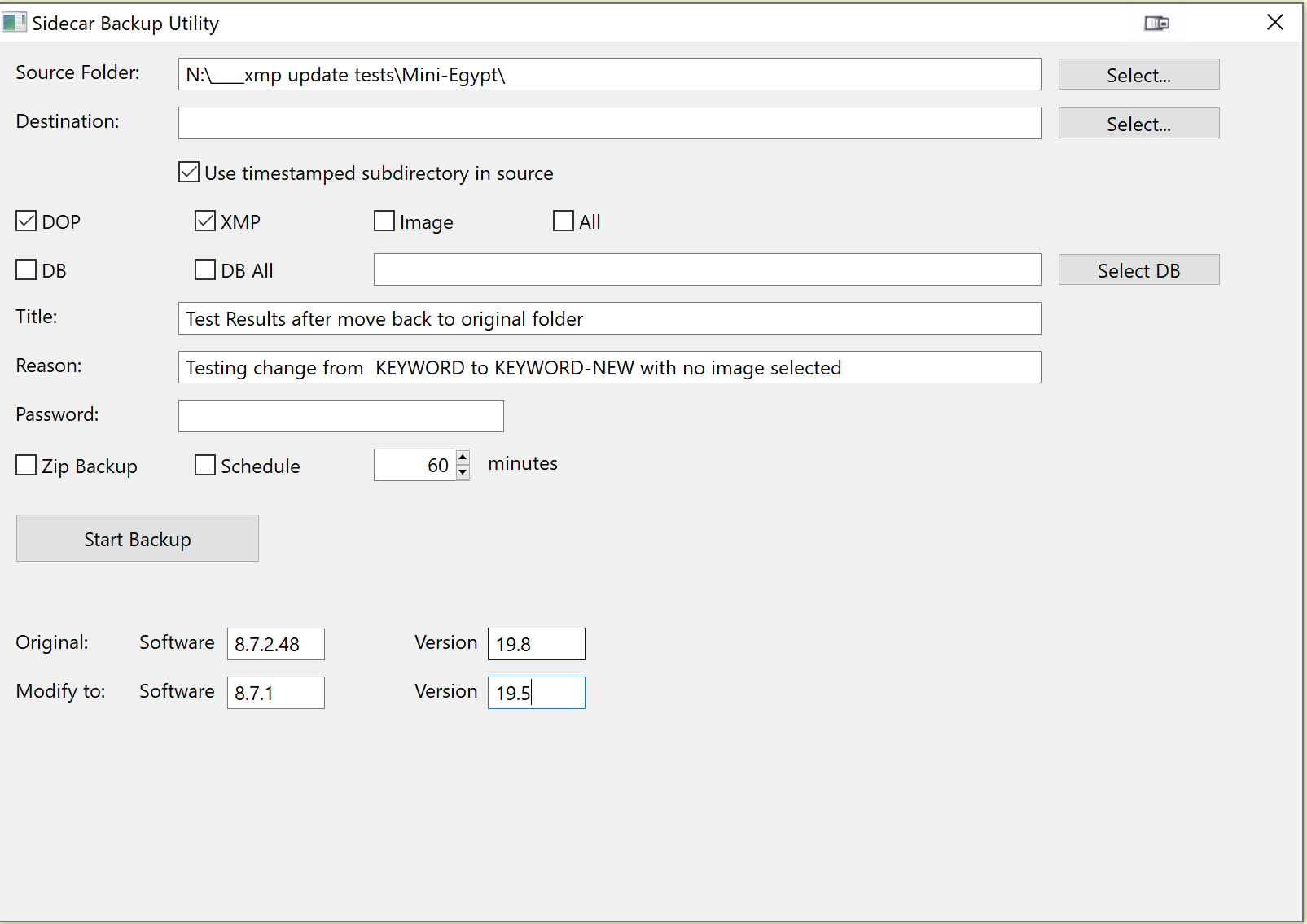1307x924 pixels.
Task: Turn on the Schedule checkbox
Action: pyautogui.click(x=205, y=466)
